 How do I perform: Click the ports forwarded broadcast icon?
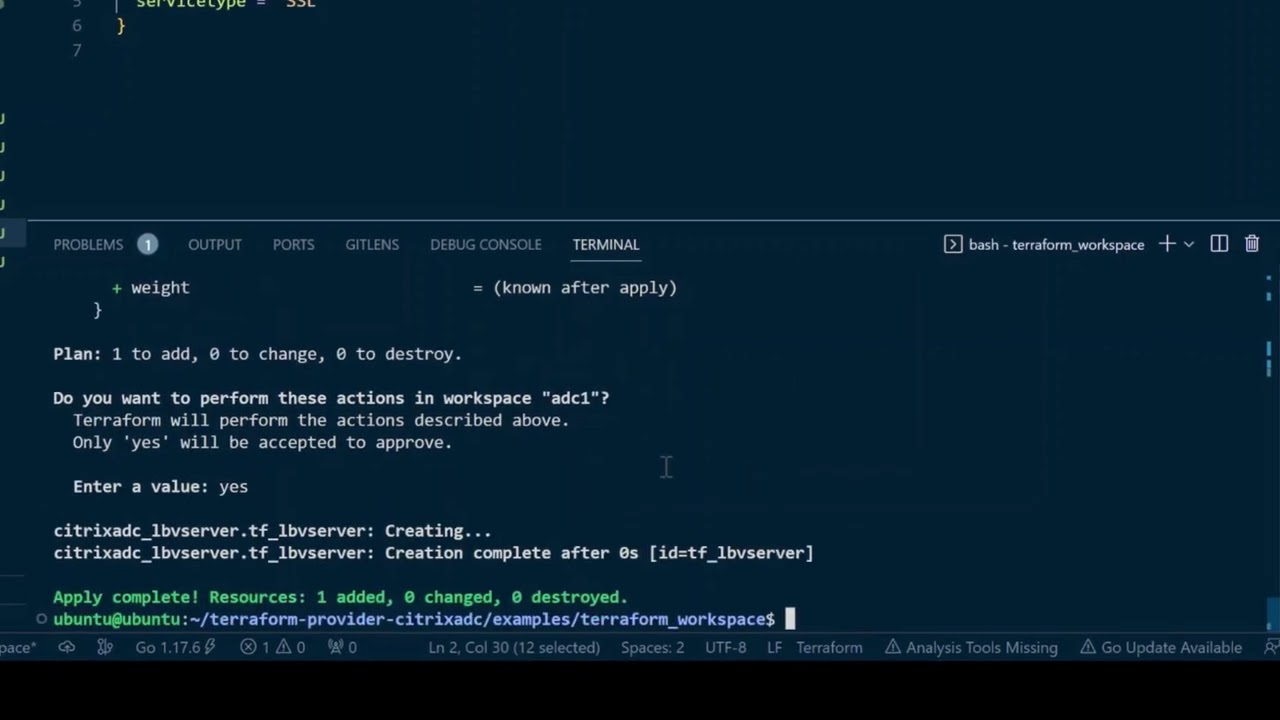pos(343,647)
